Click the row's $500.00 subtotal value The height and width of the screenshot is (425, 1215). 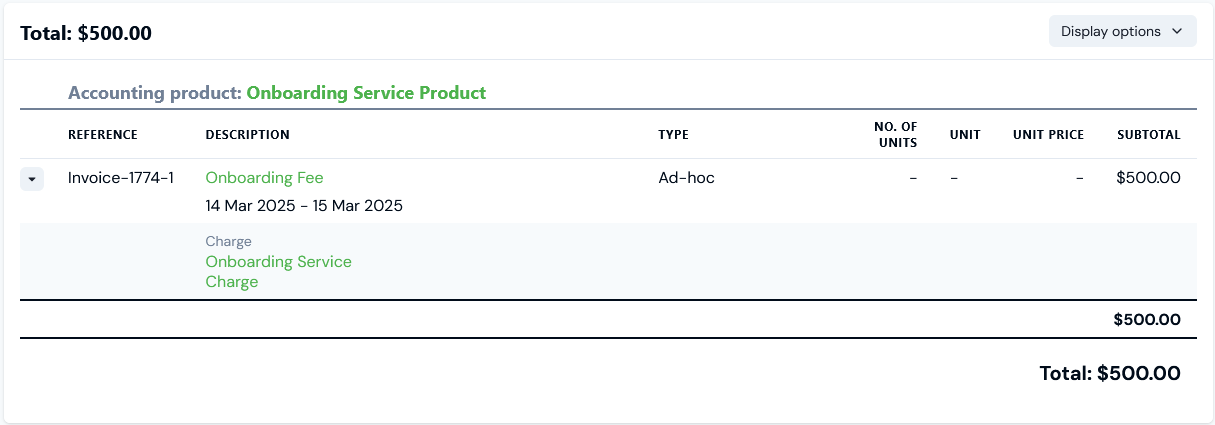(x=1148, y=178)
